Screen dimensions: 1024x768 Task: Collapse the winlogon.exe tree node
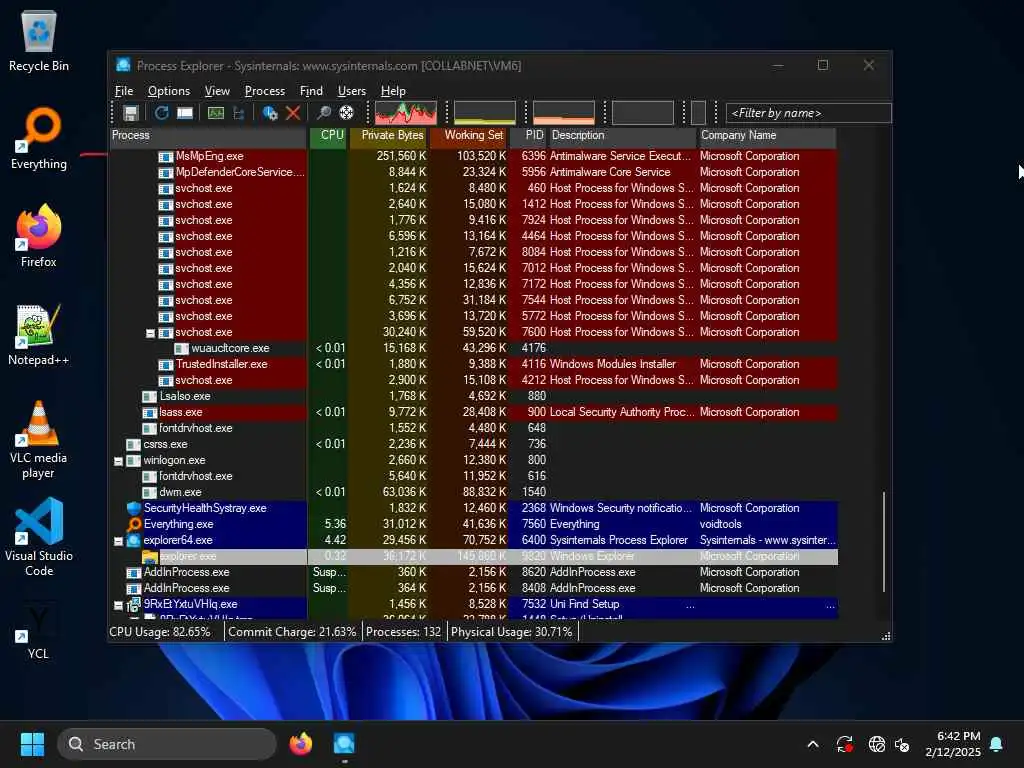118,461
